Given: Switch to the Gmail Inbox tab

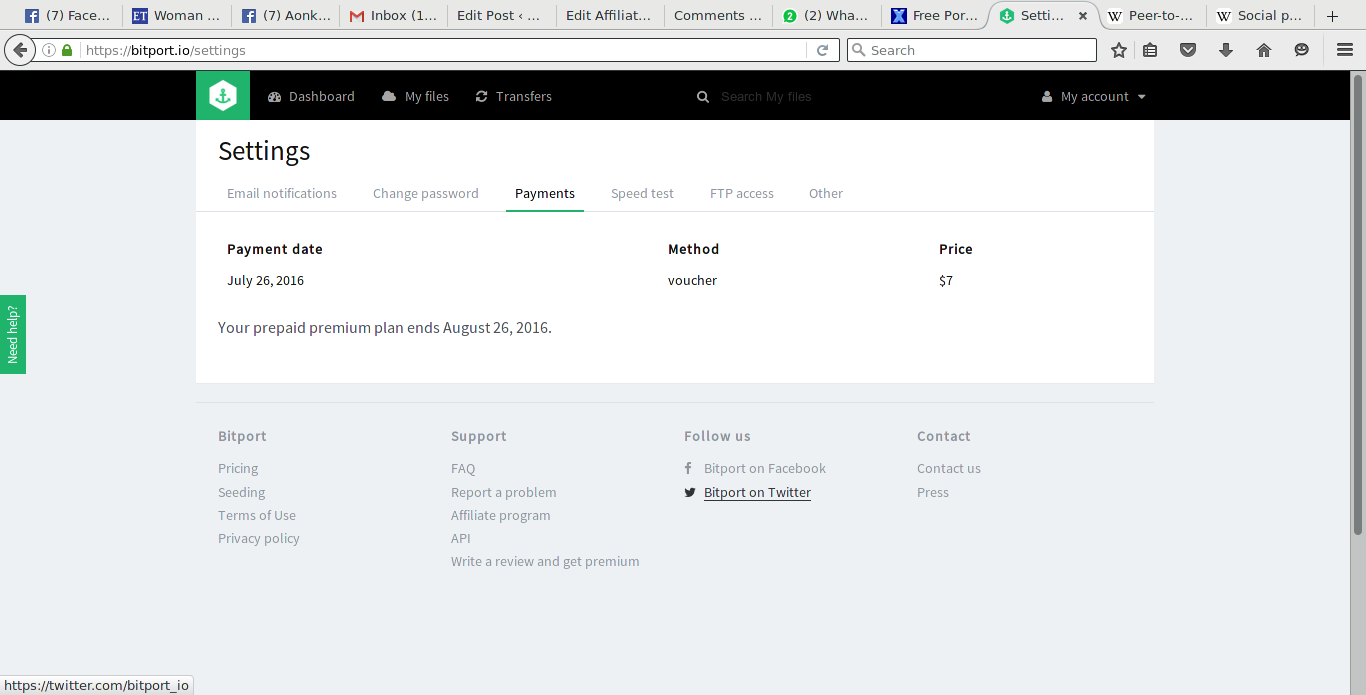Looking at the screenshot, I should [x=392, y=16].
